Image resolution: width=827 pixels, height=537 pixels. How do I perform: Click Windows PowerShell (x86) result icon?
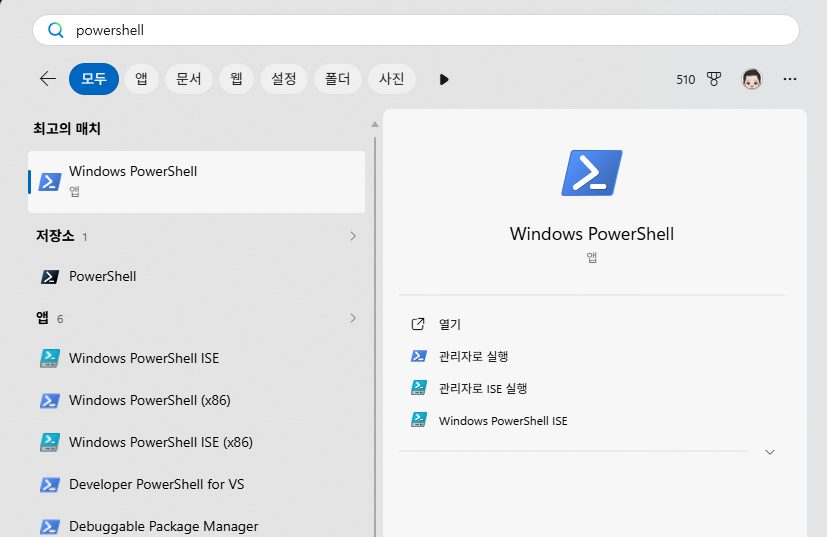(x=50, y=400)
